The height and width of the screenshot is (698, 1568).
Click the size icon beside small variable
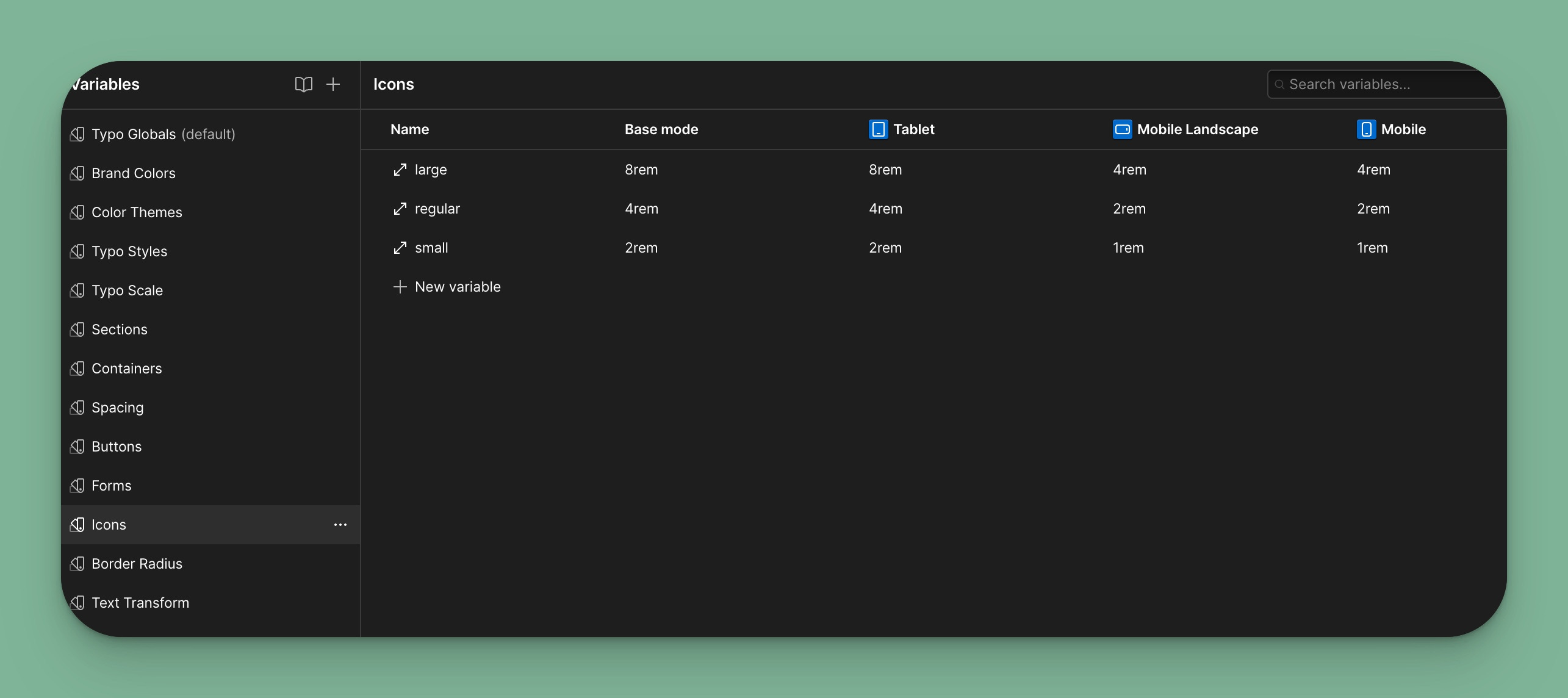(400, 248)
